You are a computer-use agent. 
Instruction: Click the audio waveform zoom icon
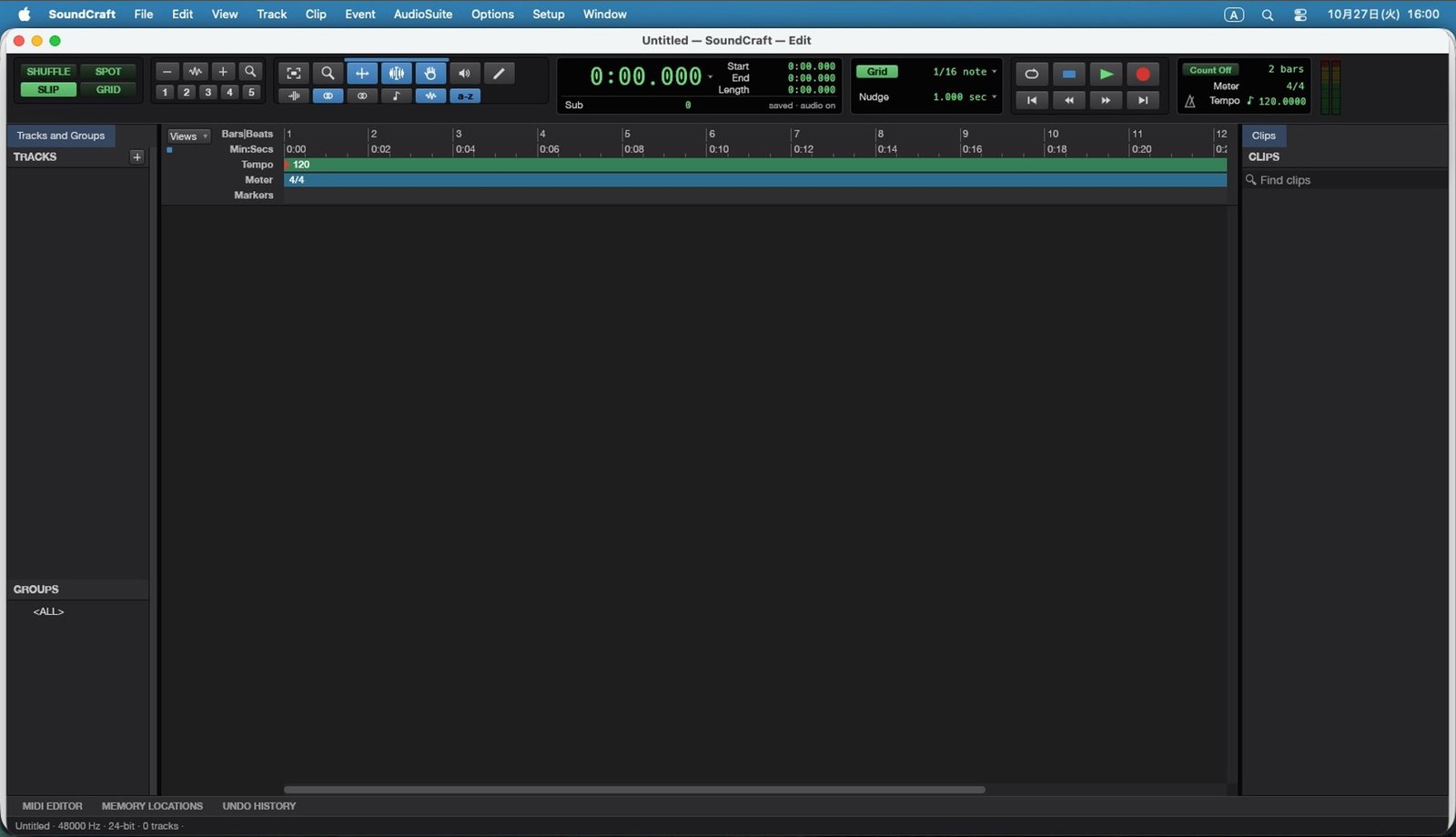[195, 72]
